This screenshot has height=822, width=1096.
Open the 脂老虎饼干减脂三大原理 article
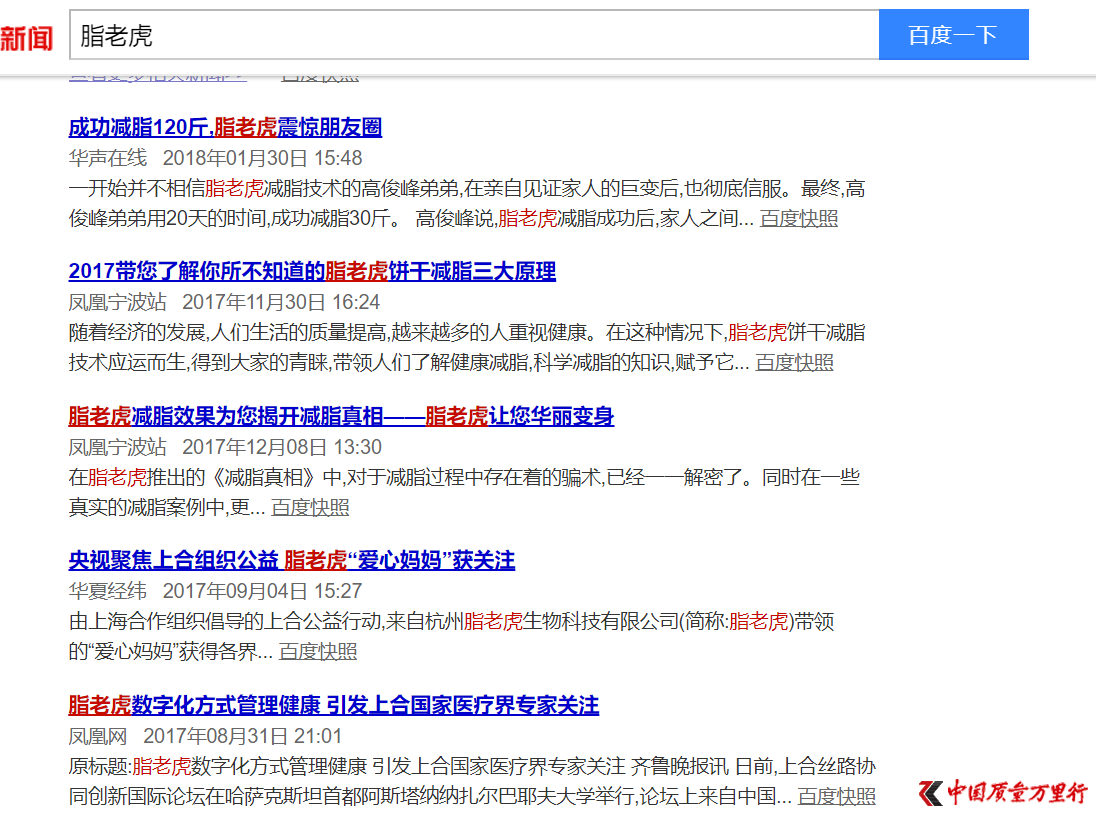point(312,271)
